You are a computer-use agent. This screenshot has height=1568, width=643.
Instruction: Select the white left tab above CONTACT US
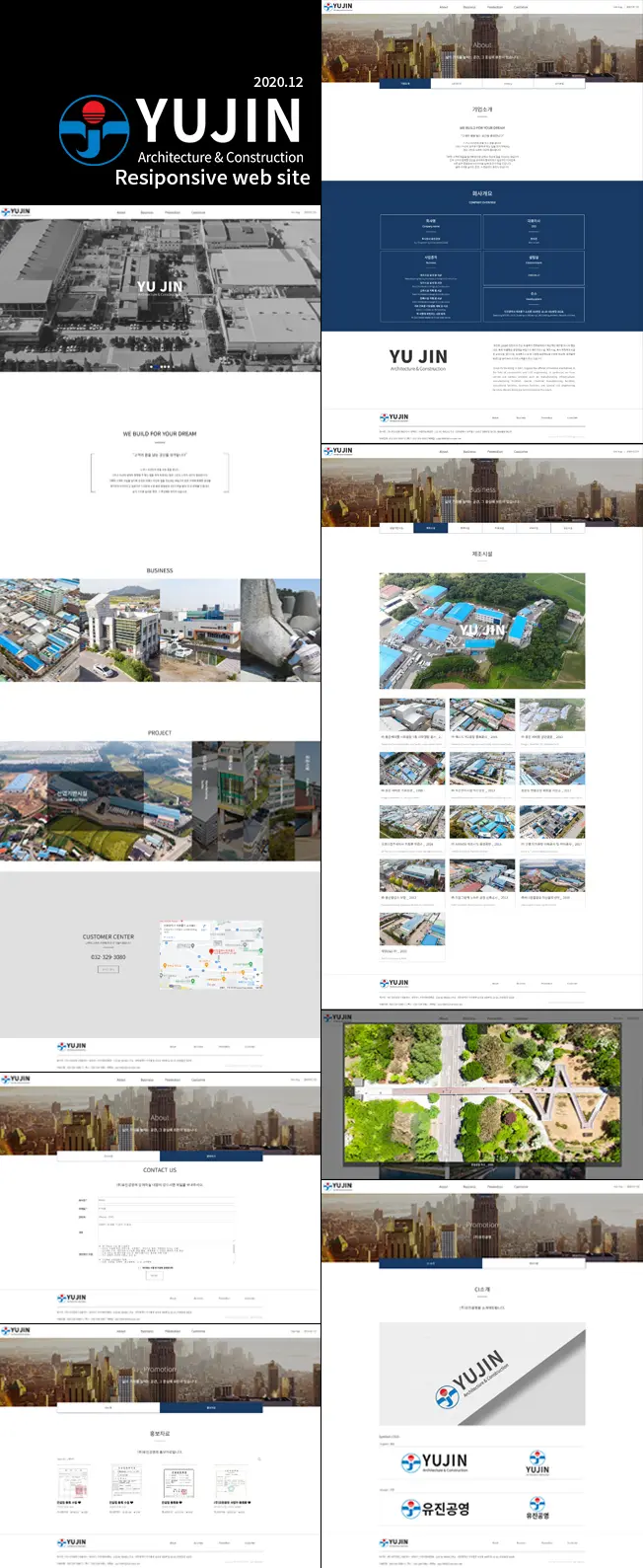coord(108,1156)
